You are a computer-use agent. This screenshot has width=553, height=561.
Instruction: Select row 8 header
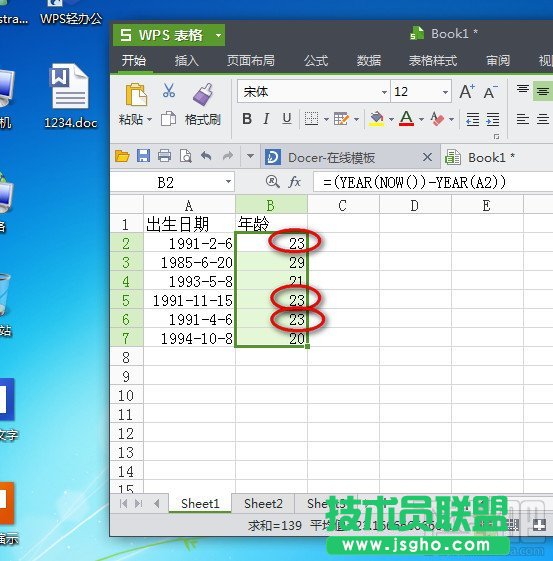tap(126, 357)
